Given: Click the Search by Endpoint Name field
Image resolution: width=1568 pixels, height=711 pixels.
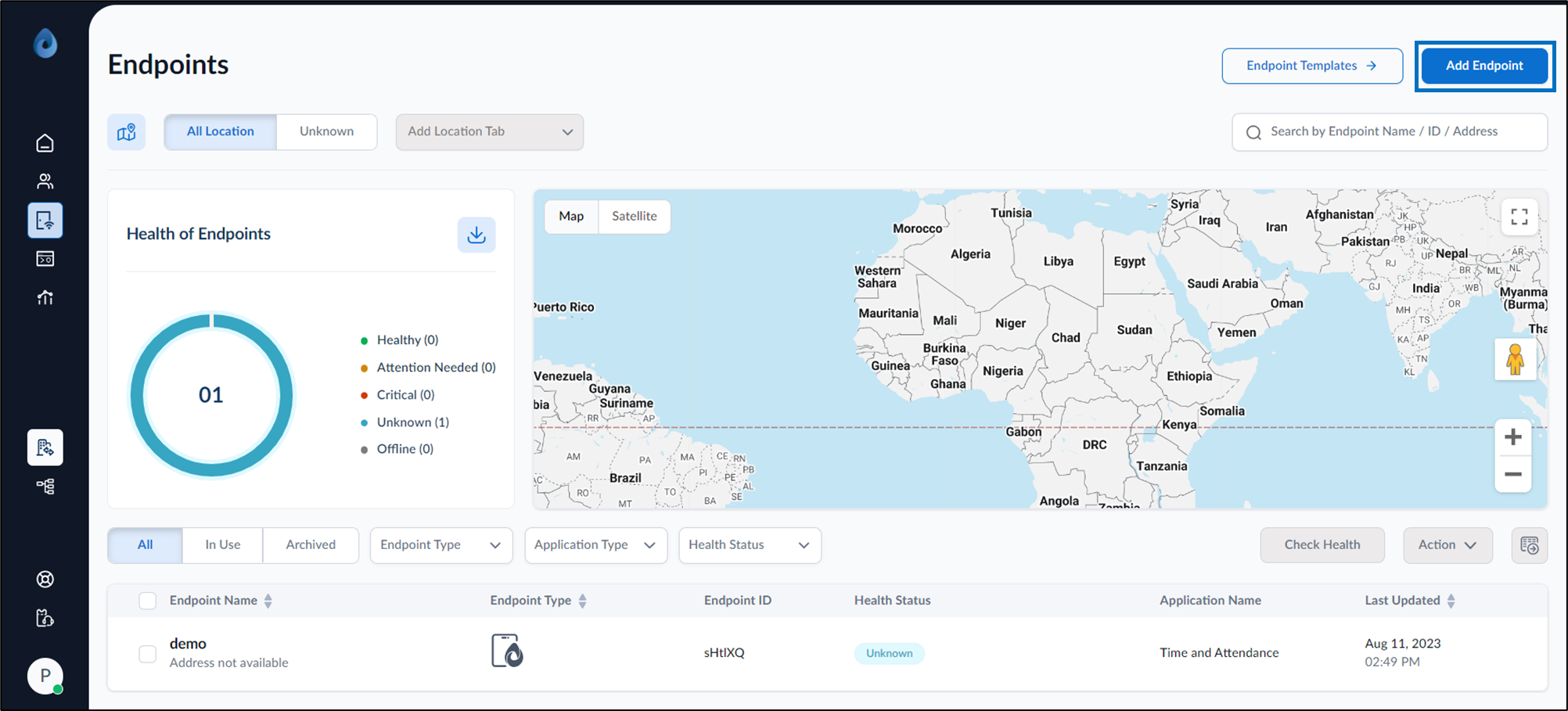Looking at the screenshot, I should pyautogui.click(x=1390, y=132).
